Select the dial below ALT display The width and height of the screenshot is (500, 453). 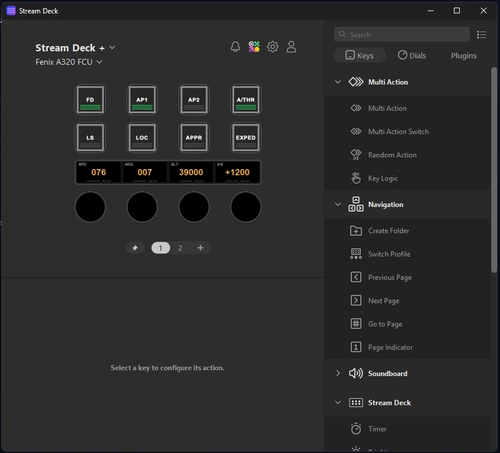point(194,207)
